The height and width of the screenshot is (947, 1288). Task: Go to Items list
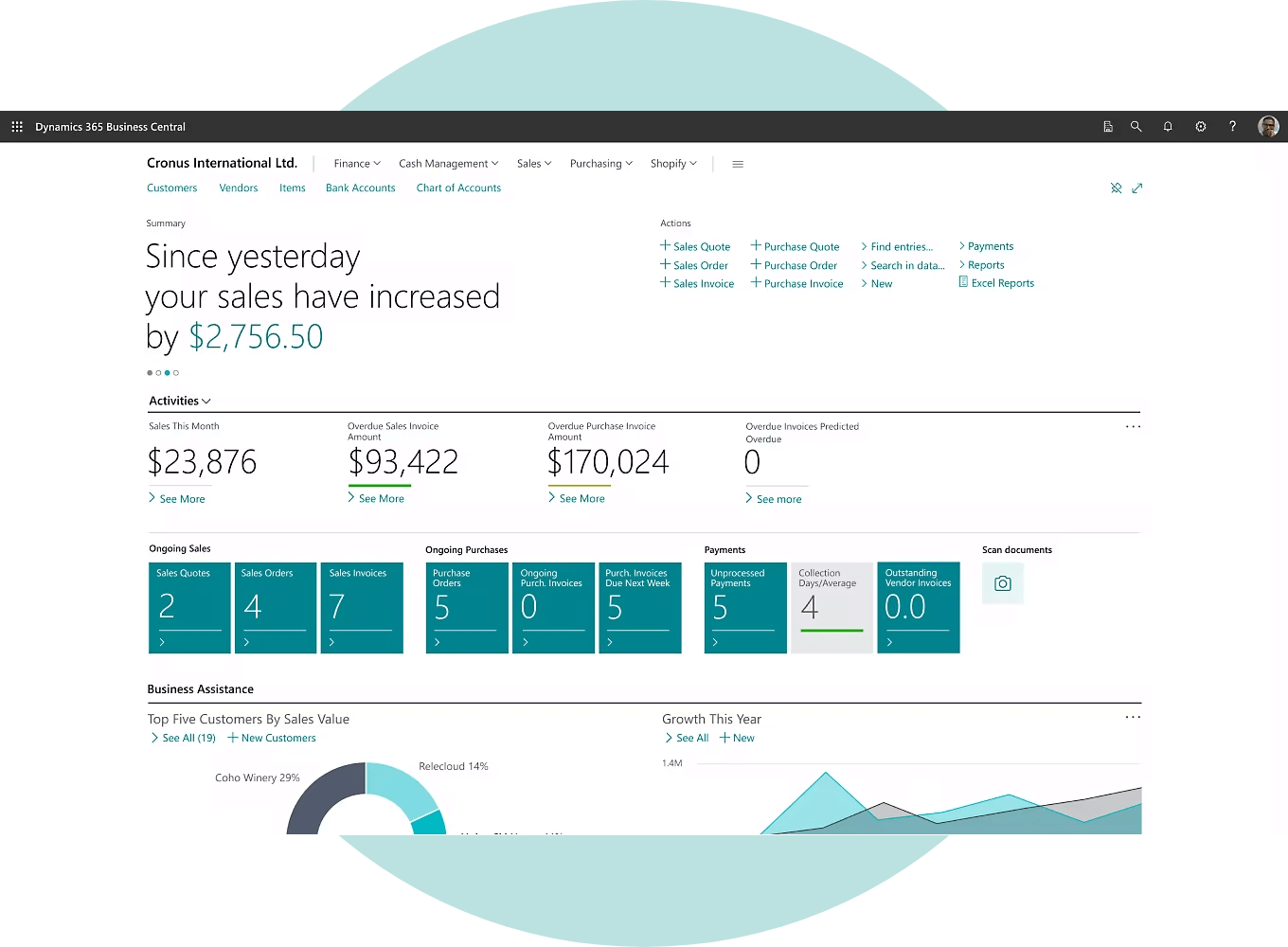coord(293,188)
